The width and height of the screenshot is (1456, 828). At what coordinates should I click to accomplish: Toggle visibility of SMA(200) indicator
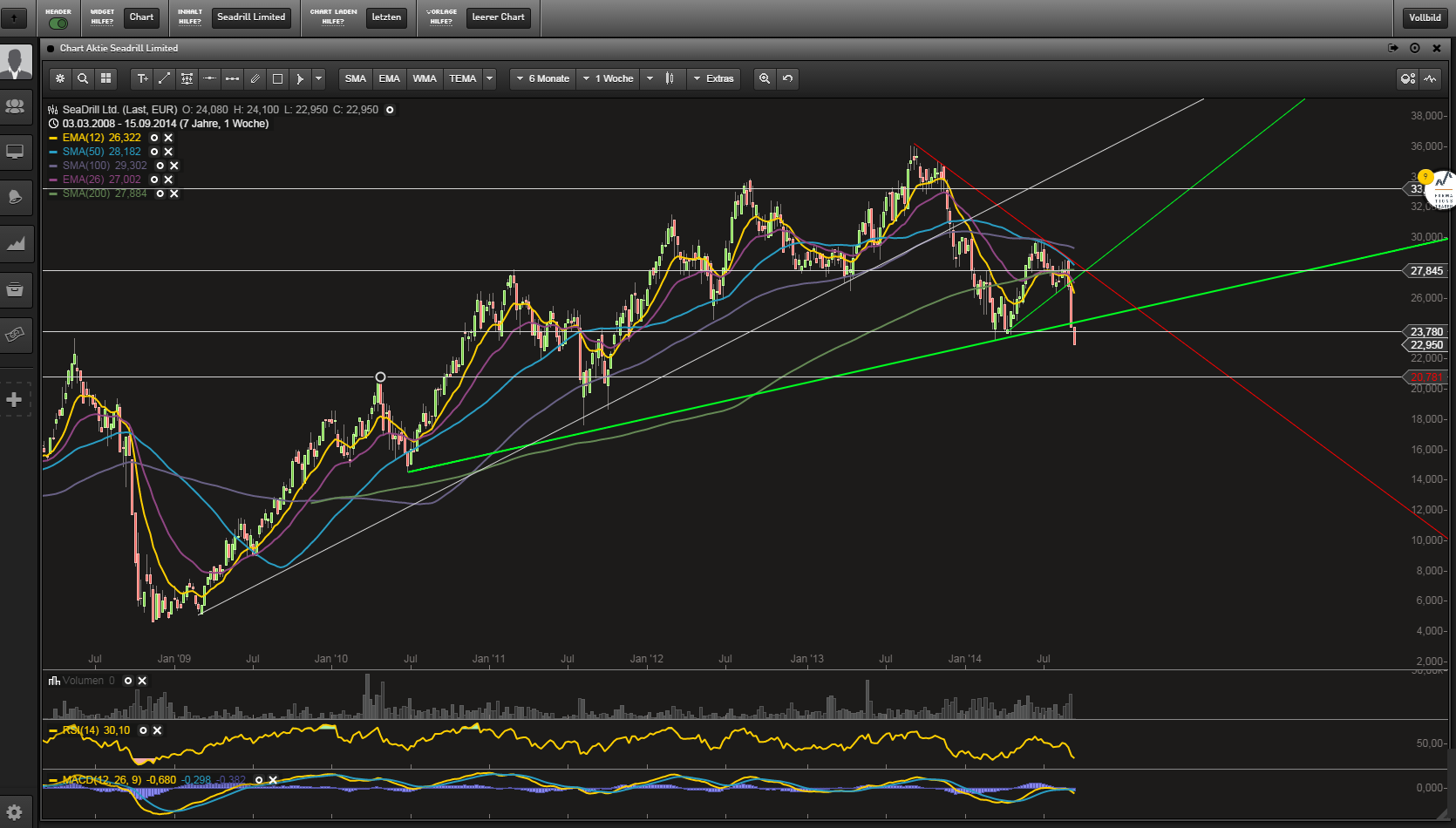(x=160, y=193)
